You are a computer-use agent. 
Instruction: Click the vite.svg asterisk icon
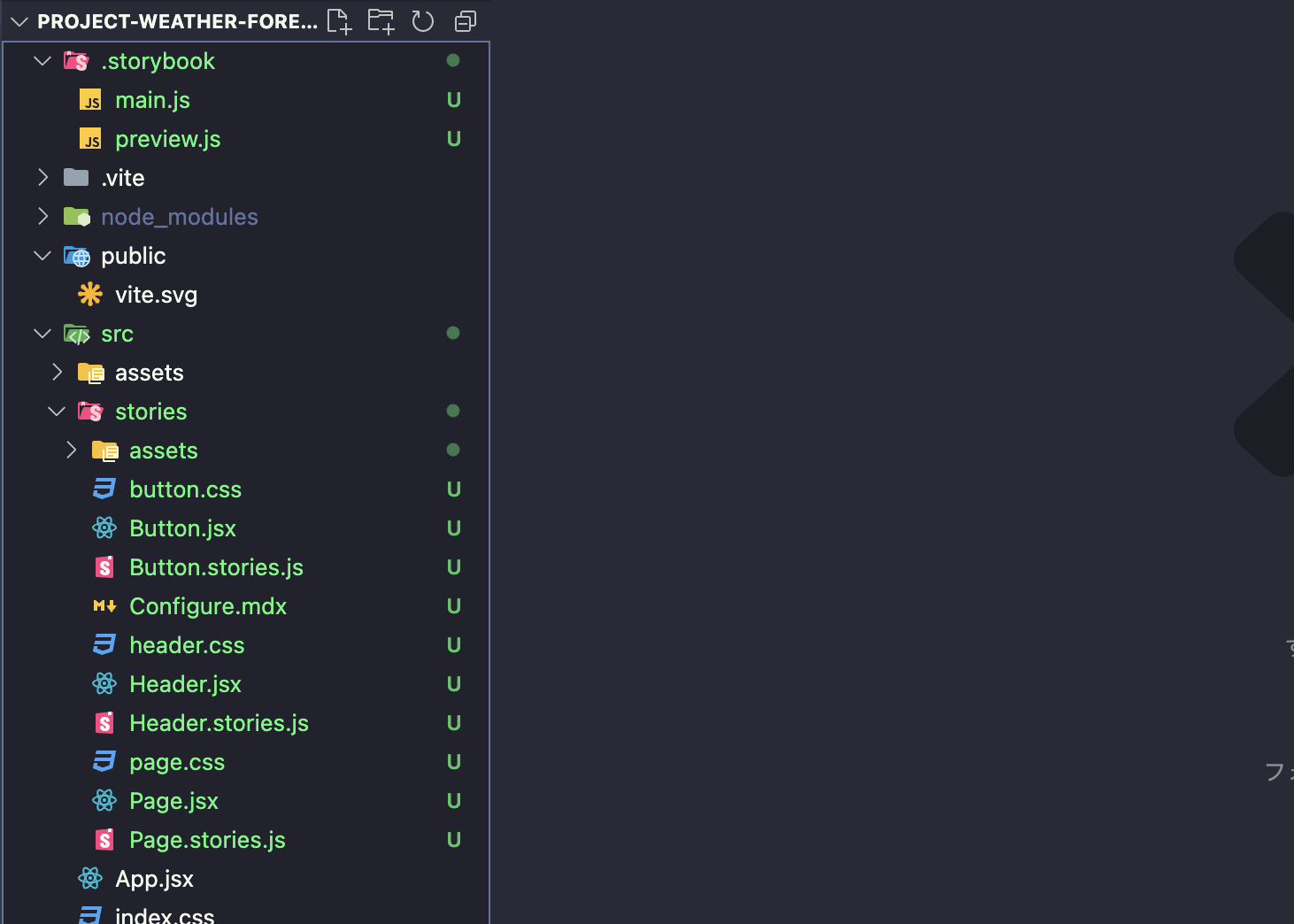click(90, 294)
